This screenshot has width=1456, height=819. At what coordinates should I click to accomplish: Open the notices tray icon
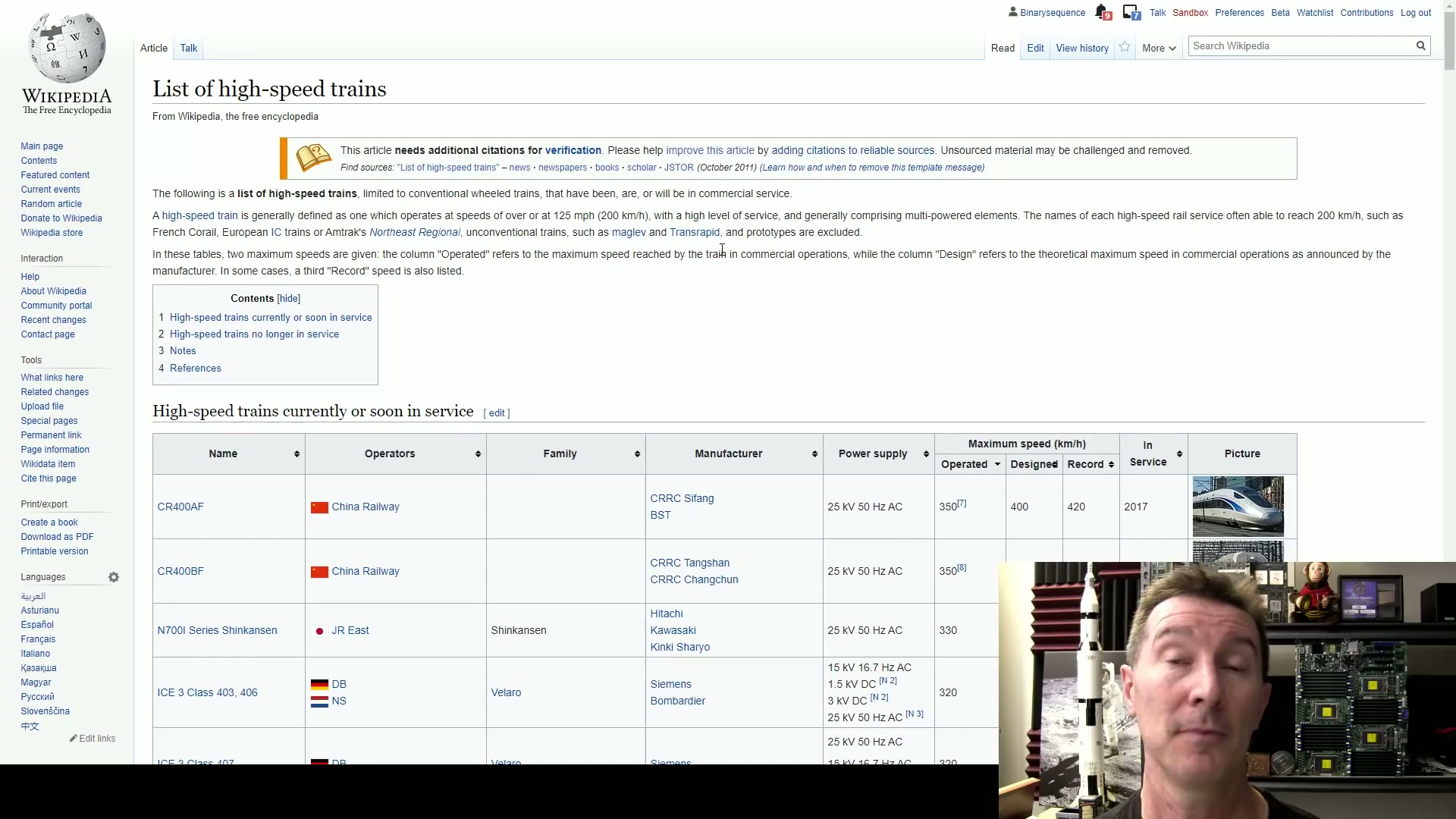tap(1131, 12)
